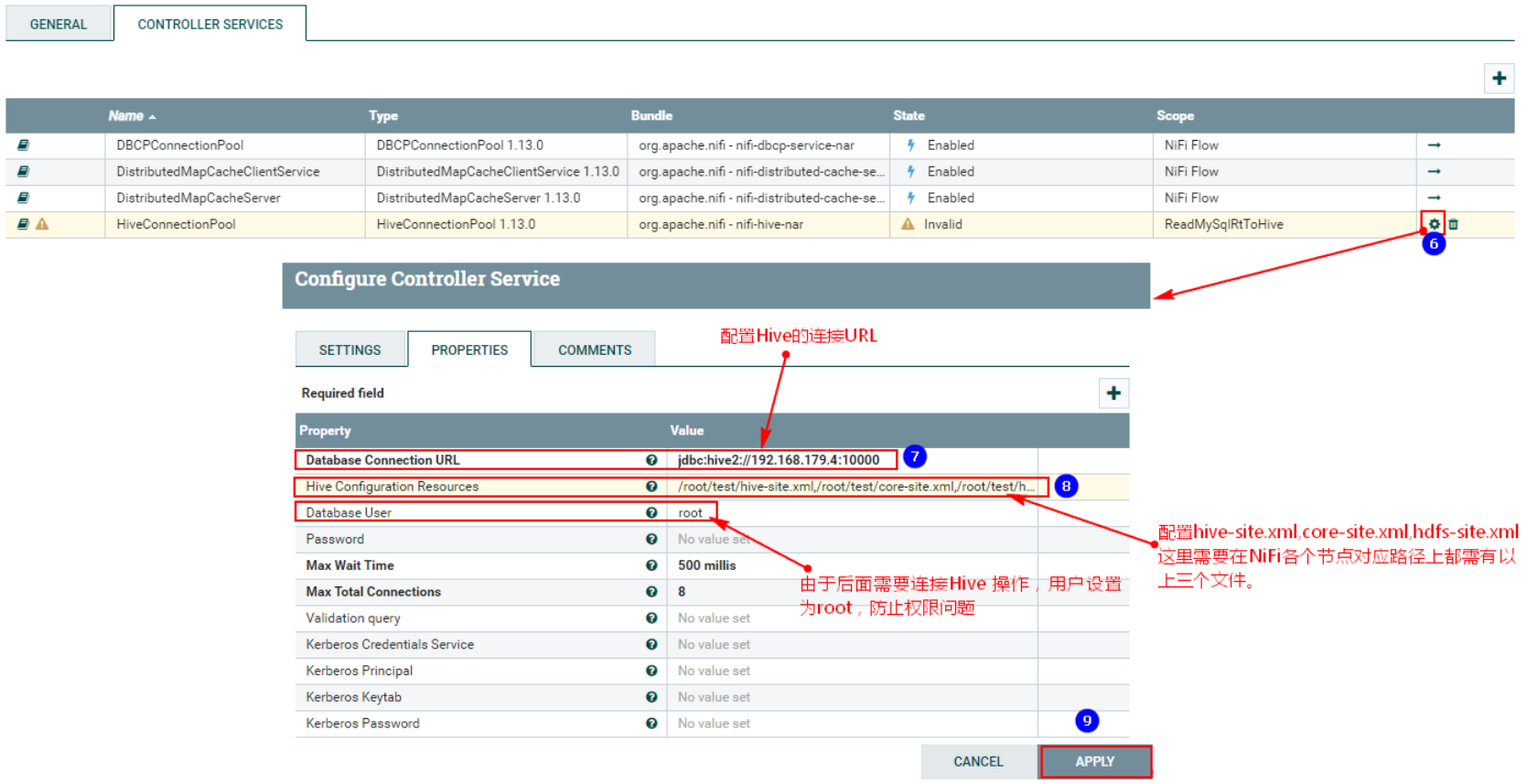This screenshot has width=1527, height=784.
Task: Click the HiveConnectionPool 1.13.0 type cell
Action: [496, 224]
